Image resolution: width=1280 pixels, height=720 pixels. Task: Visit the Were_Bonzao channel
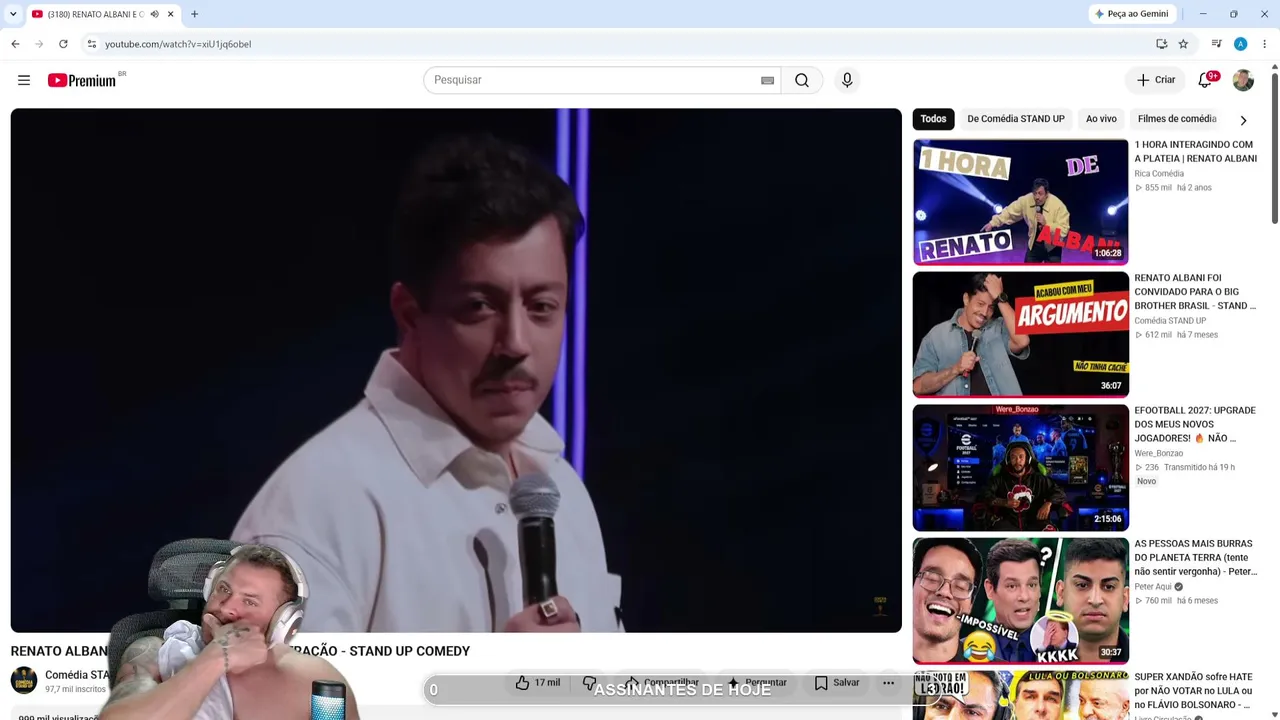tap(1158, 454)
